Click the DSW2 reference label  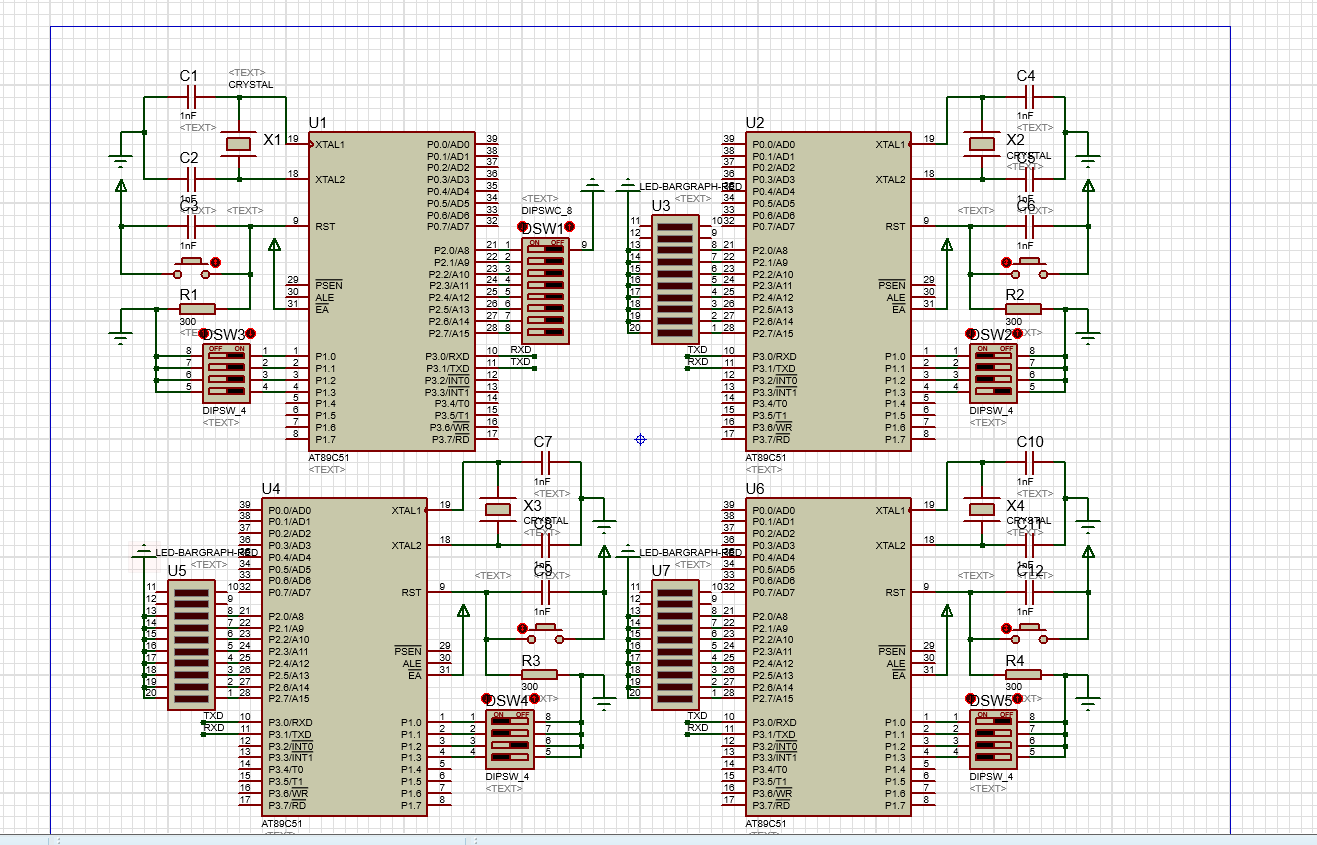point(992,334)
